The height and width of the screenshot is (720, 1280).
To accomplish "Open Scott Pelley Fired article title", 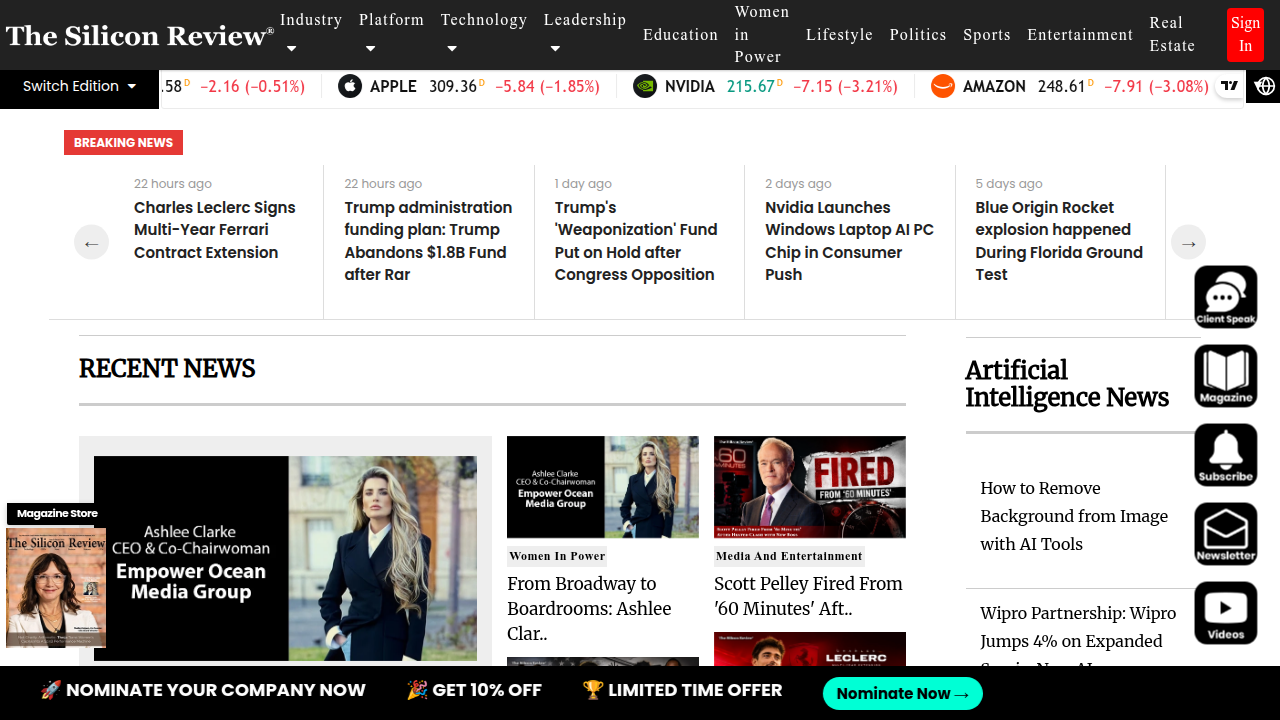I will click(808, 596).
